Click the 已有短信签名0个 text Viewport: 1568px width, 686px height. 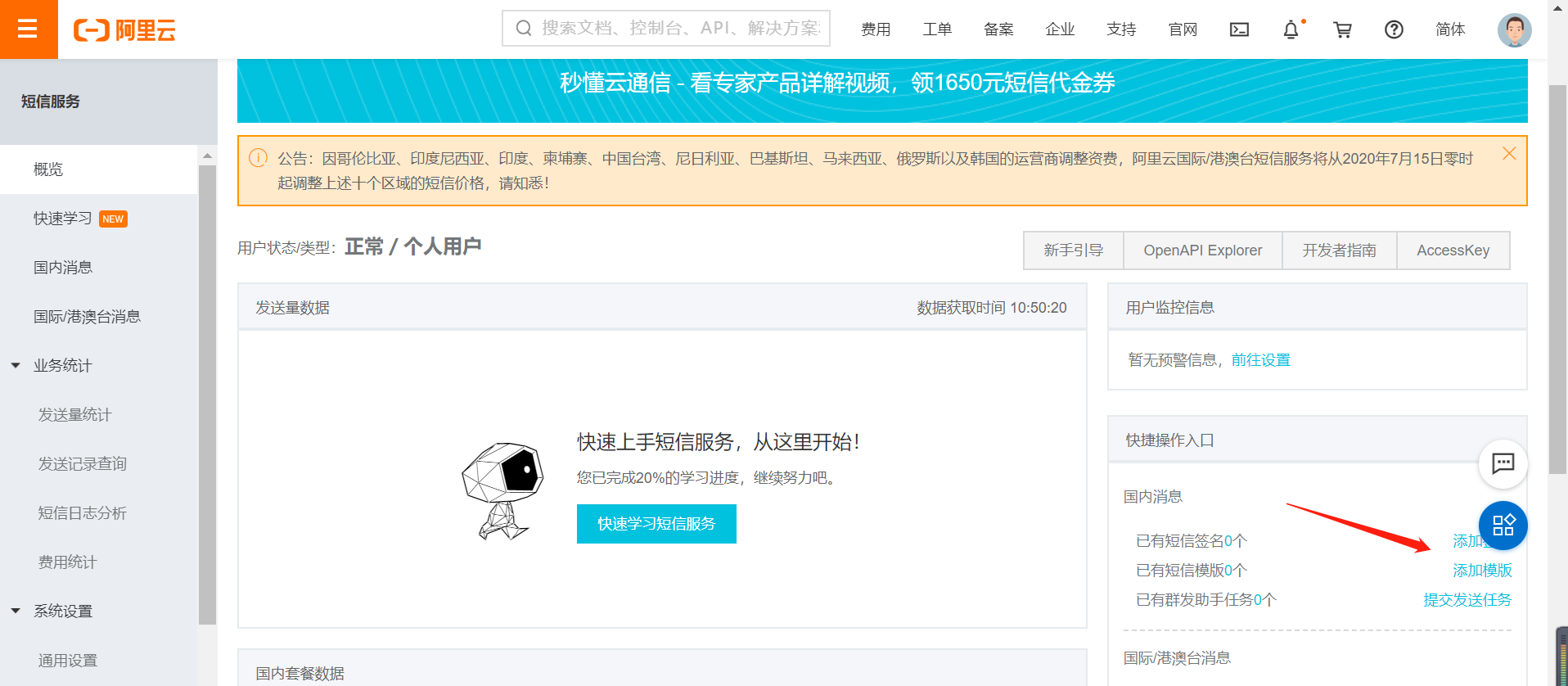[x=1191, y=541]
